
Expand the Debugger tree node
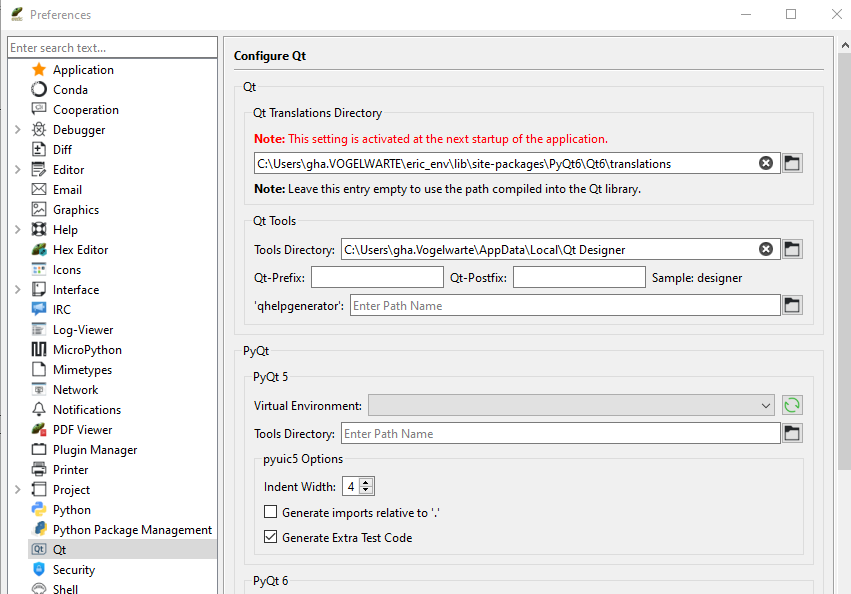pyautogui.click(x=17, y=130)
